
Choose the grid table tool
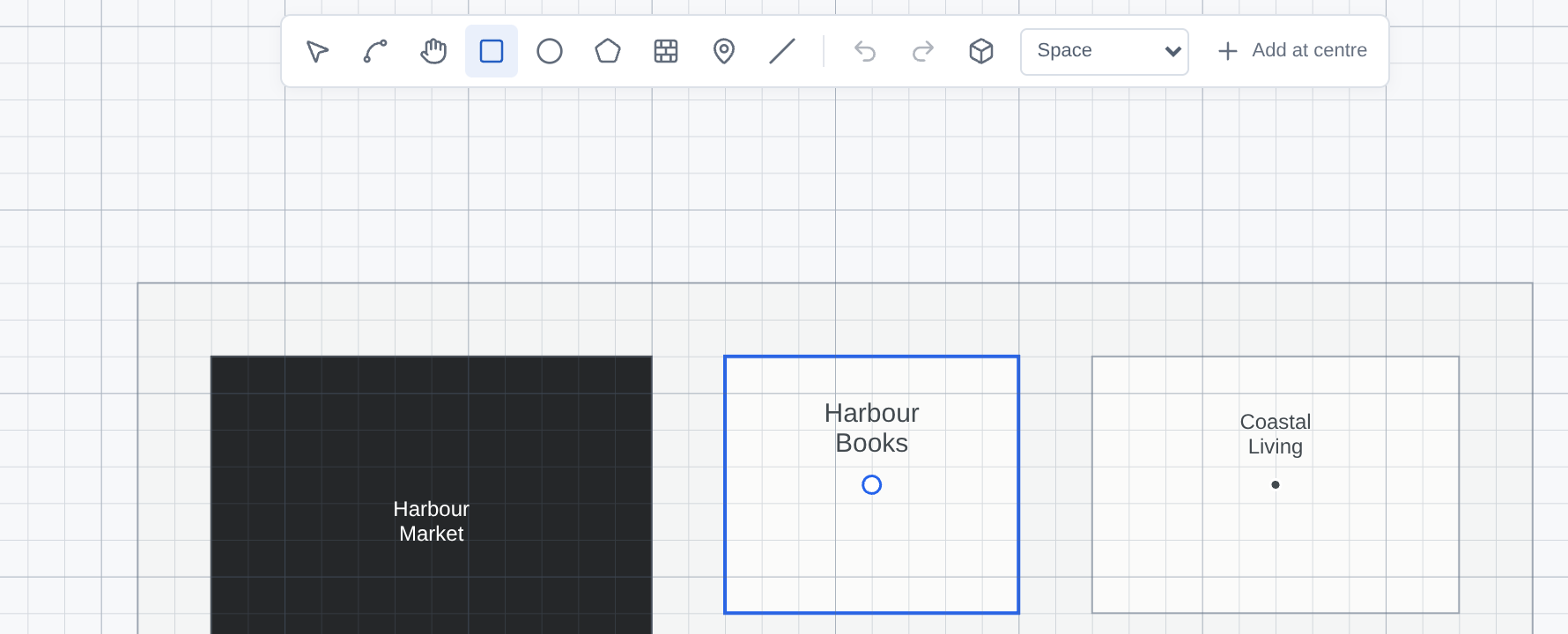click(x=666, y=51)
